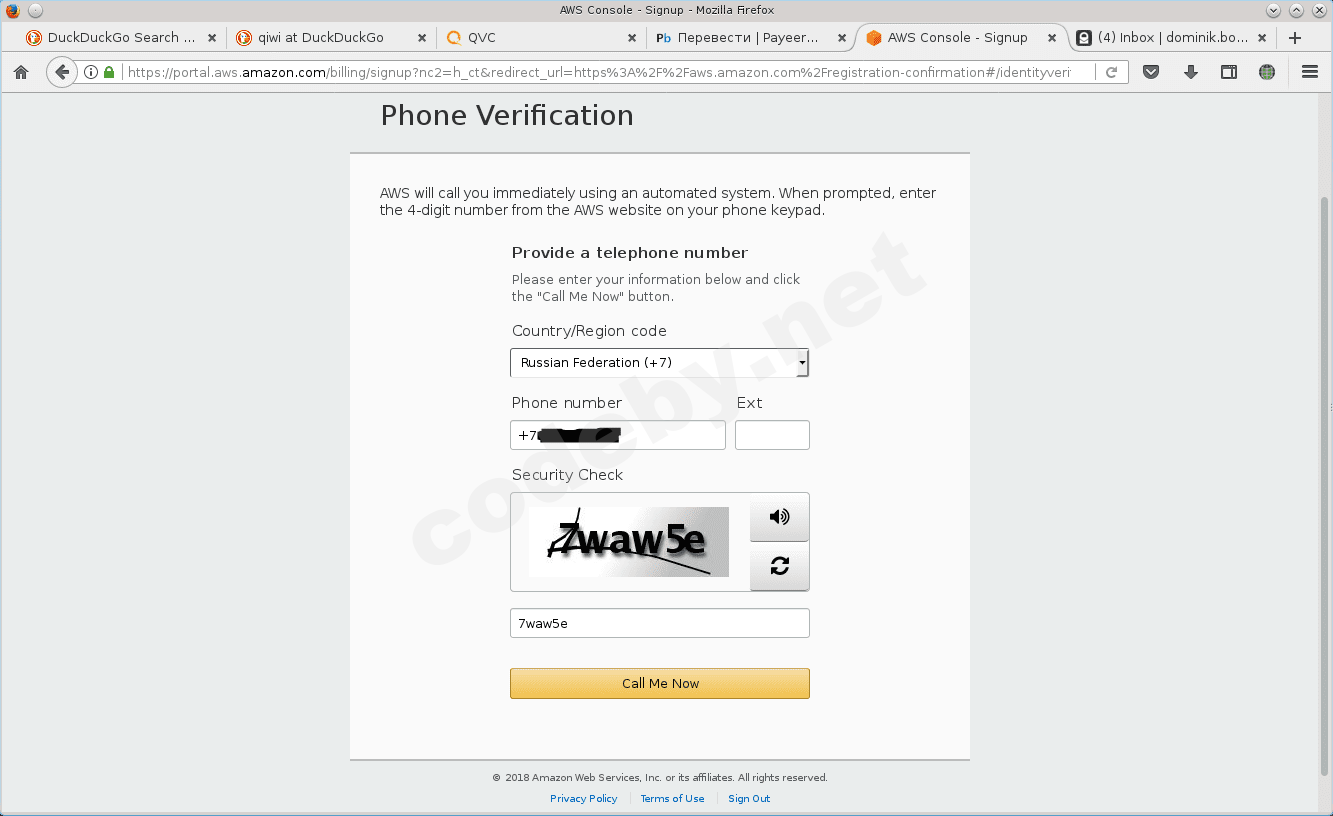The height and width of the screenshot is (816, 1333).
Task: Click the page info circle icon
Action: pyautogui.click(x=89, y=71)
